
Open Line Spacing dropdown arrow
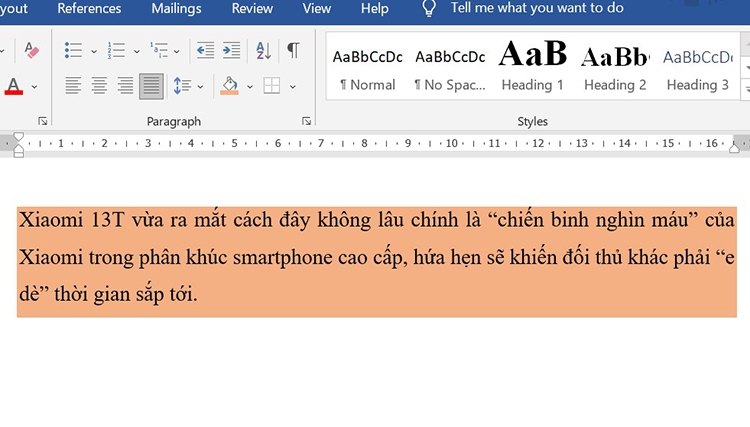point(200,87)
